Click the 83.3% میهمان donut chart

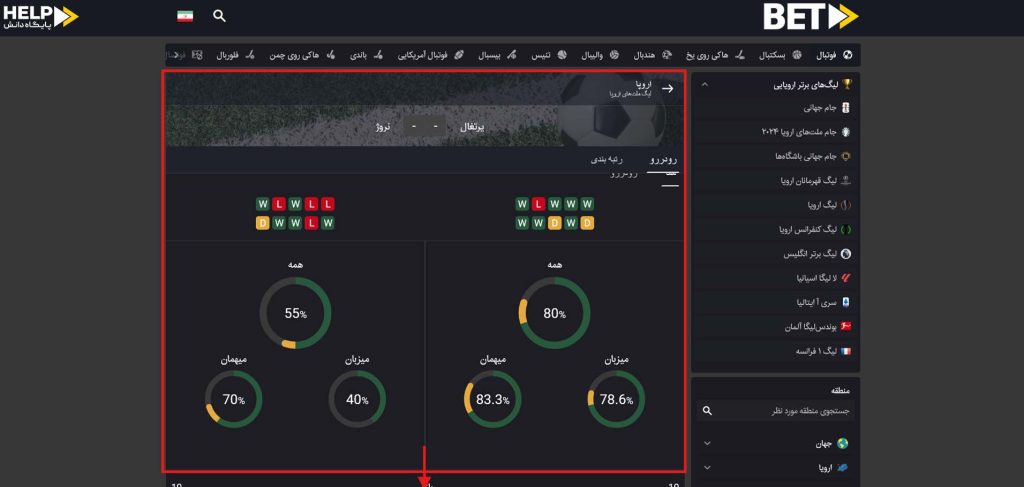pos(492,400)
